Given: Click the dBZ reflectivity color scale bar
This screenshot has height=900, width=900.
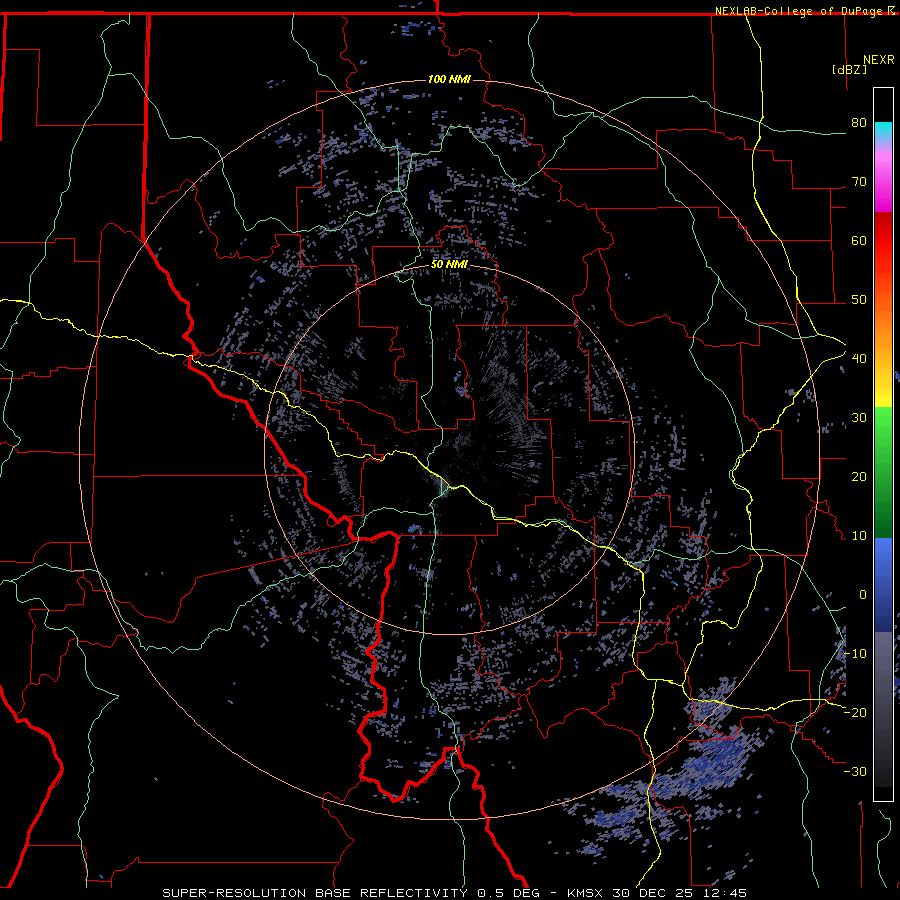Looking at the screenshot, I should 883,444.
